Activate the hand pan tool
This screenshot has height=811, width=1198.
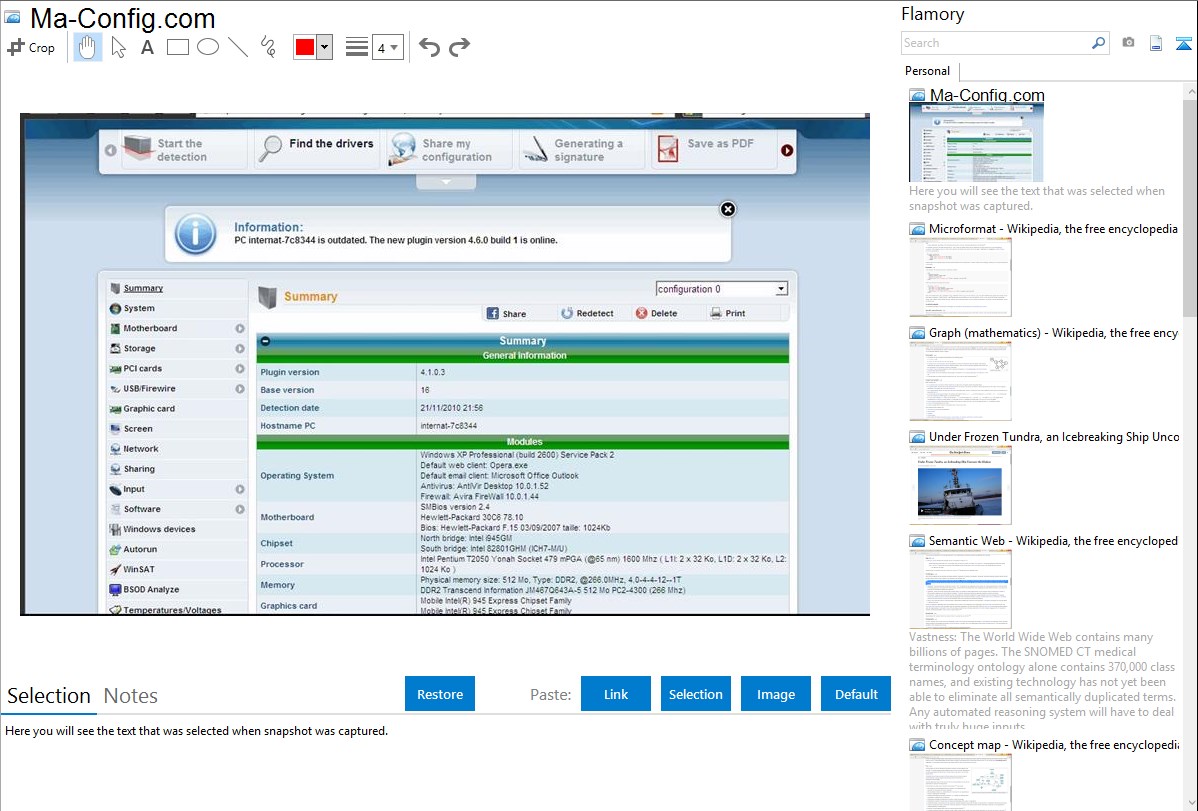tap(88, 47)
